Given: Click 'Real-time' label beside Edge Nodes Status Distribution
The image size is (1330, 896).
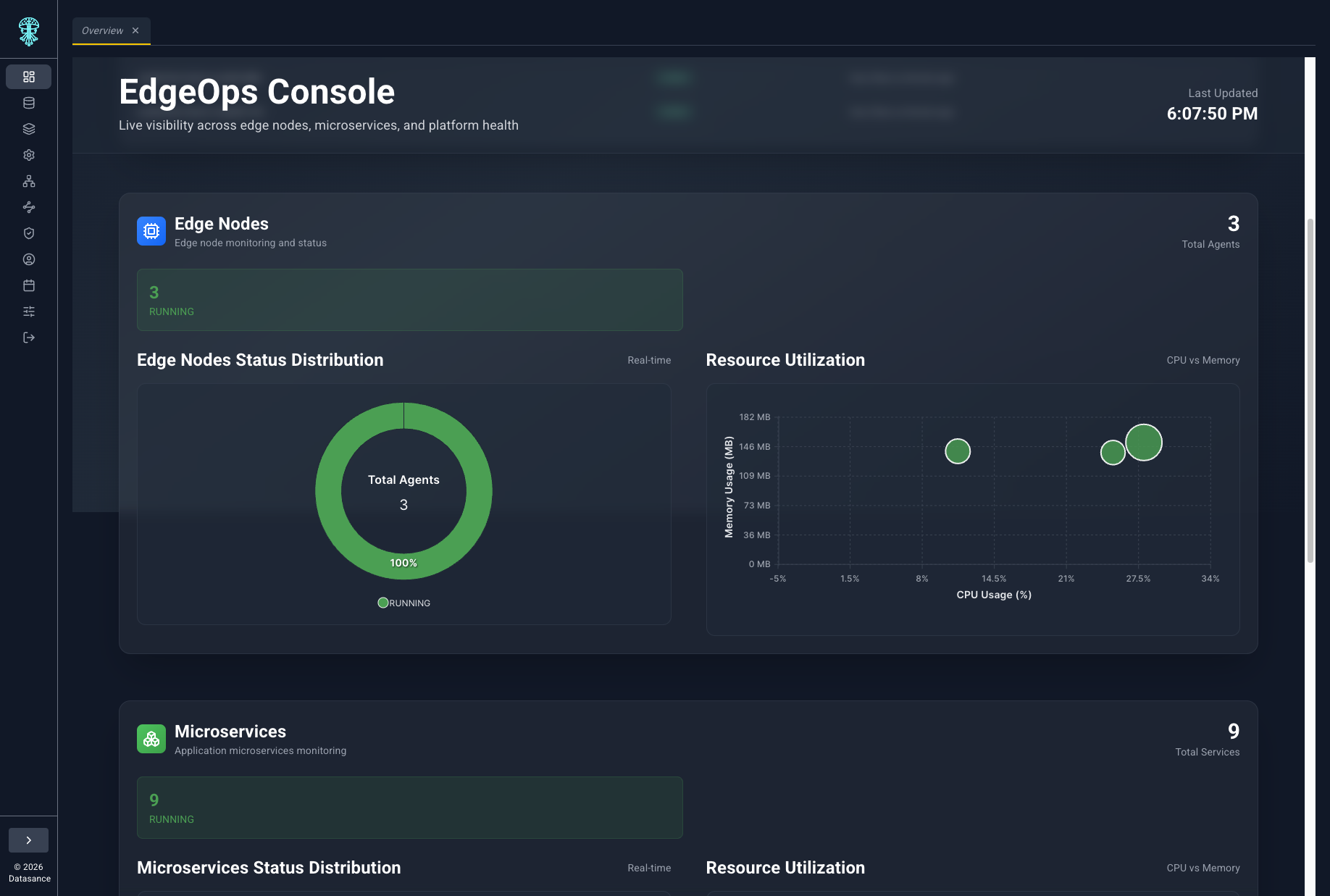Looking at the screenshot, I should coord(649,360).
